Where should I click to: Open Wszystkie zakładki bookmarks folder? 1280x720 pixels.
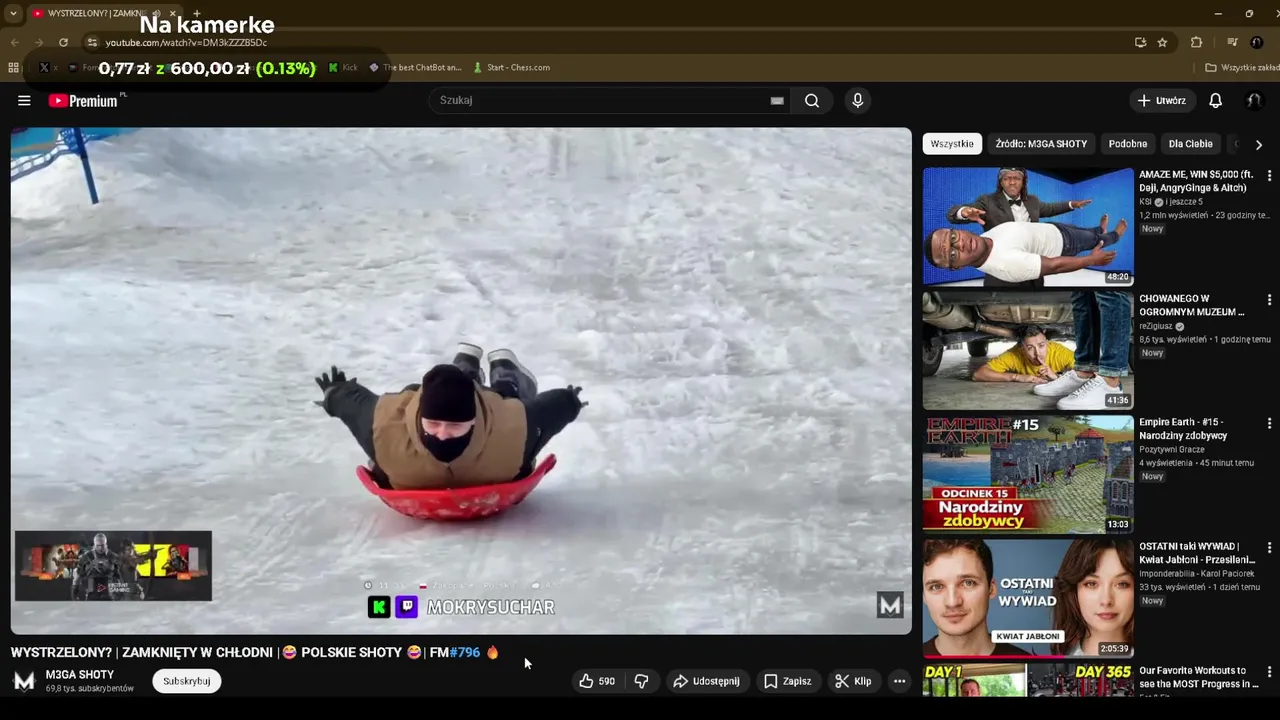click(1241, 67)
